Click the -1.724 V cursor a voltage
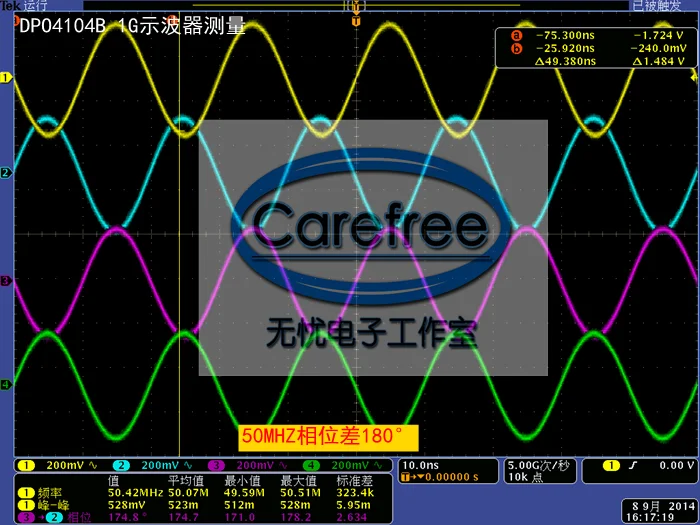 (658, 35)
